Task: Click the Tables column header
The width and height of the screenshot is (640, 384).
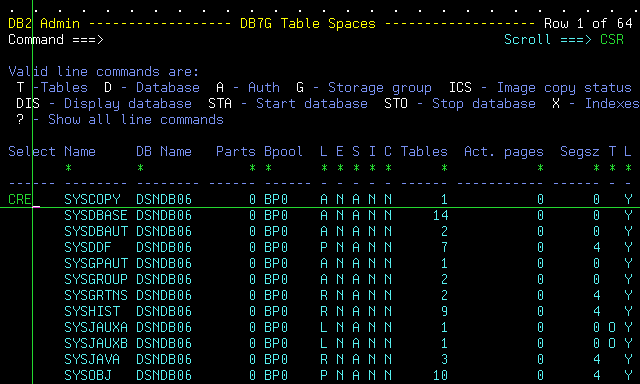Action: pyautogui.click(x=424, y=151)
